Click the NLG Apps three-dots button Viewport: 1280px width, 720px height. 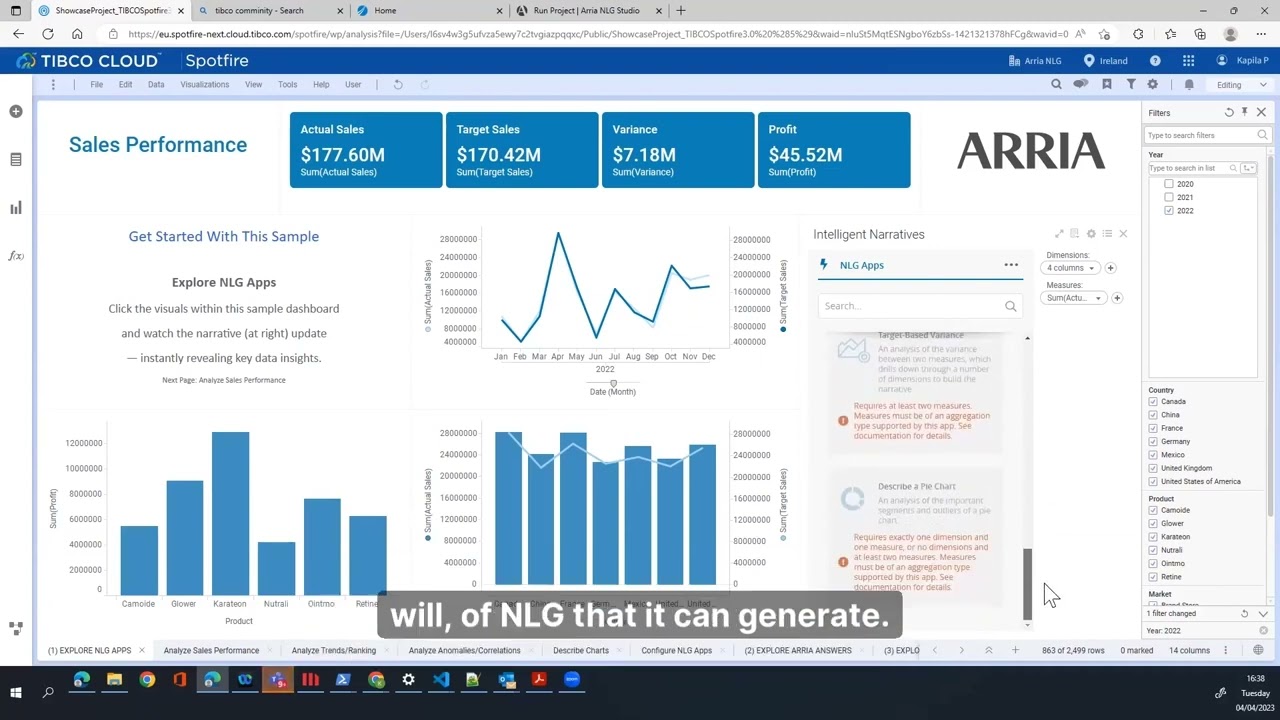(x=1011, y=265)
